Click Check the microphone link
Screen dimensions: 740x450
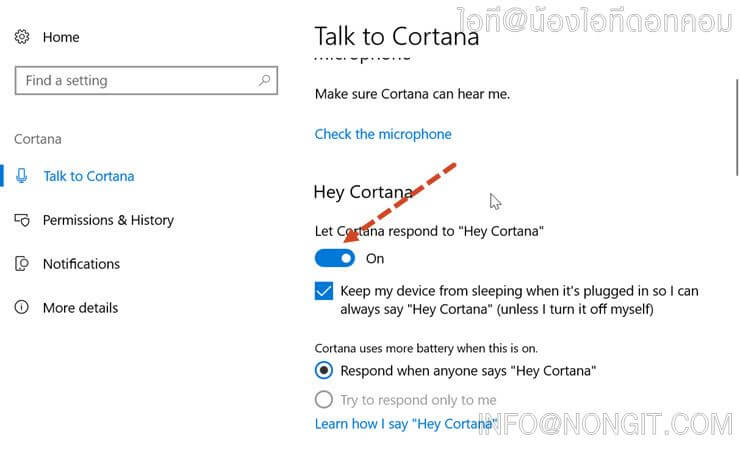click(383, 134)
